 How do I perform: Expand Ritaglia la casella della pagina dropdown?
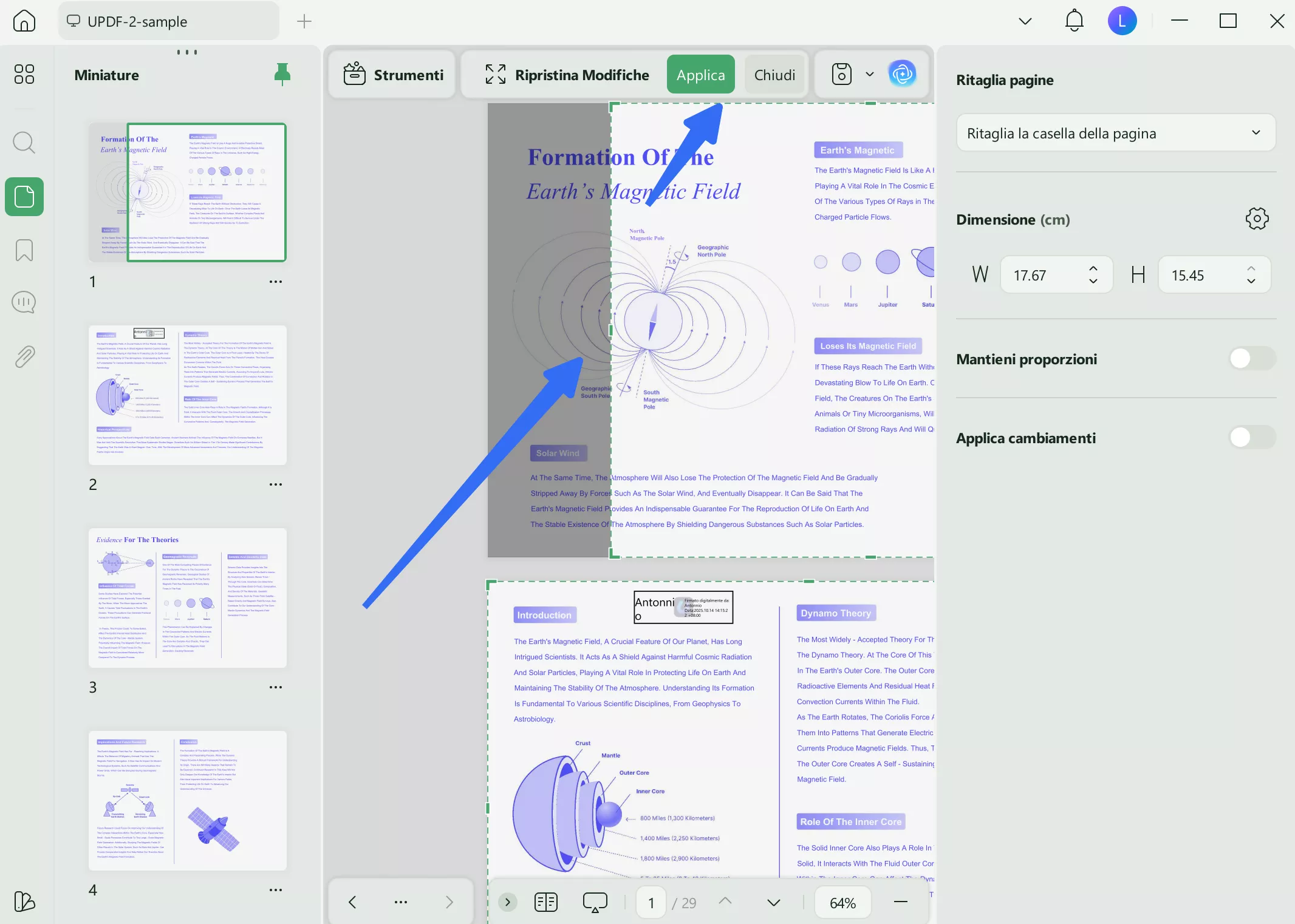click(x=1115, y=133)
